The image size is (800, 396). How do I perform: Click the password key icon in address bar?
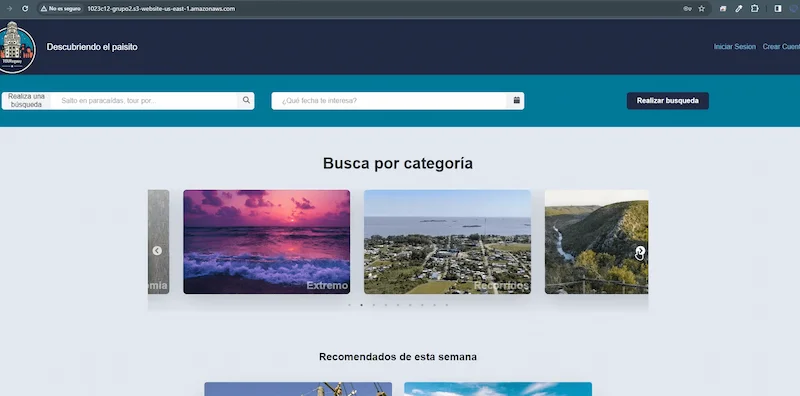pos(687,9)
